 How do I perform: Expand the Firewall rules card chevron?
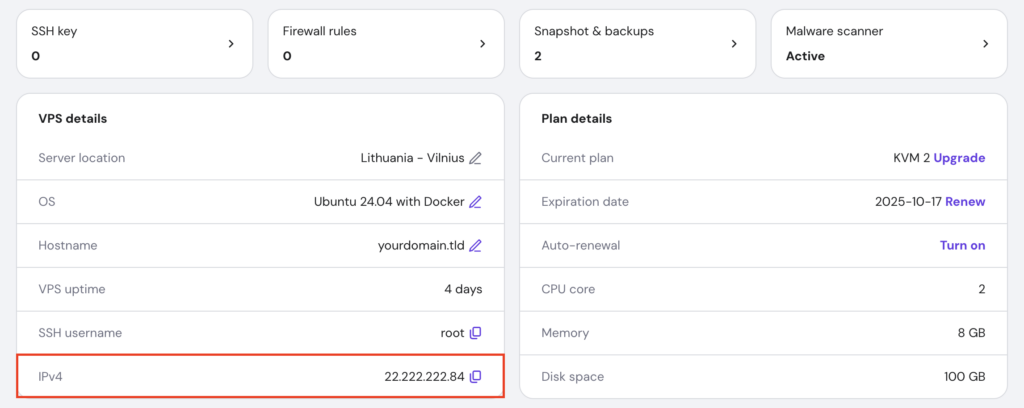(483, 44)
